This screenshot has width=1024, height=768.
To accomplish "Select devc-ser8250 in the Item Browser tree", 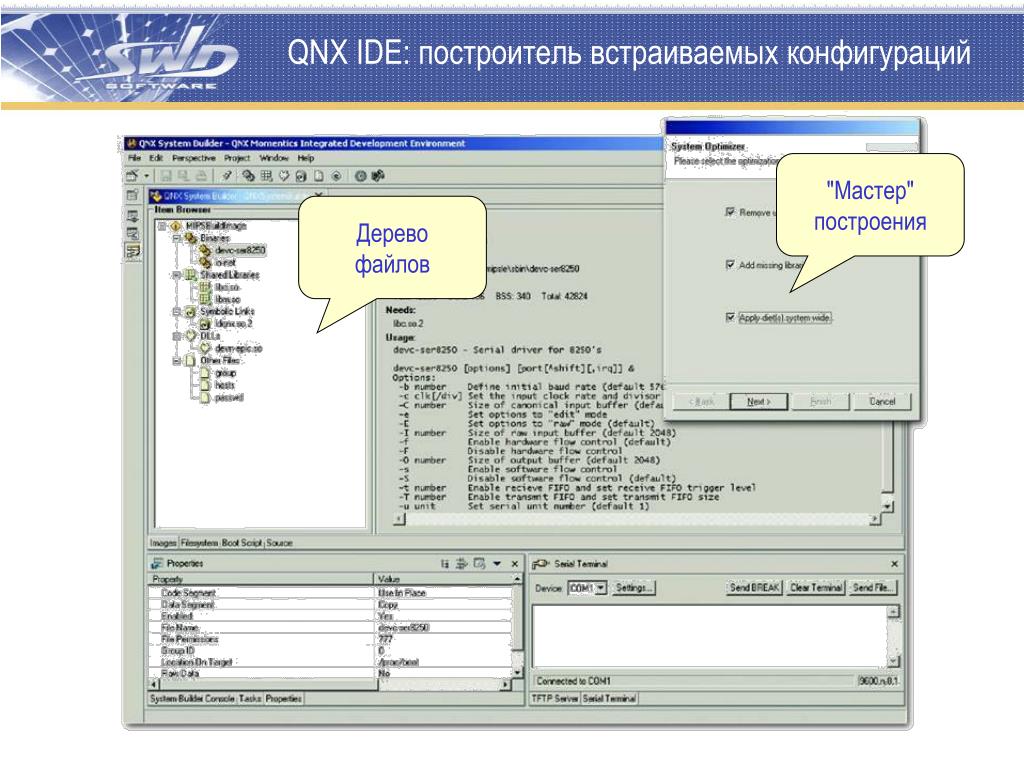I will (x=240, y=250).
